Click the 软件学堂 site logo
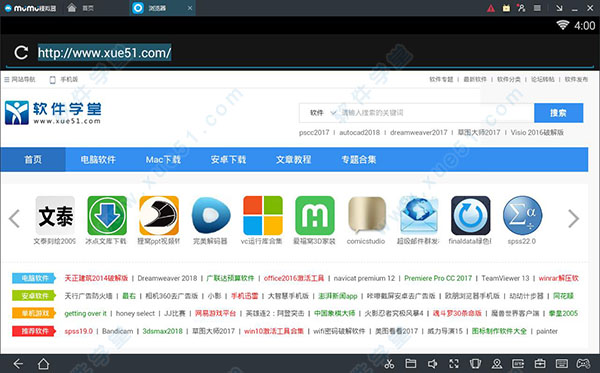The height and width of the screenshot is (373, 600). 53,112
